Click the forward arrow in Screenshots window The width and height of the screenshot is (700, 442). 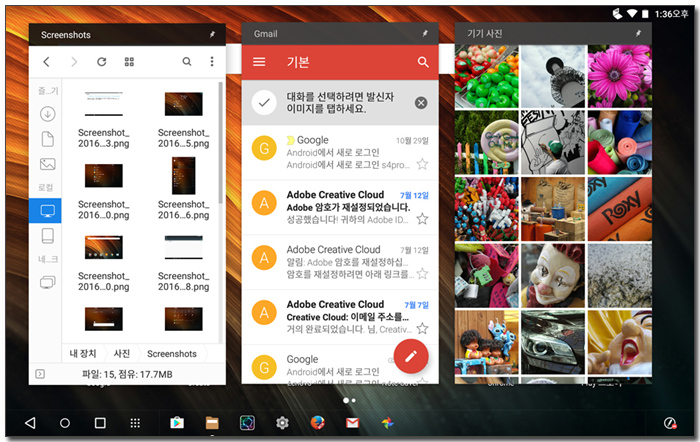(x=74, y=62)
